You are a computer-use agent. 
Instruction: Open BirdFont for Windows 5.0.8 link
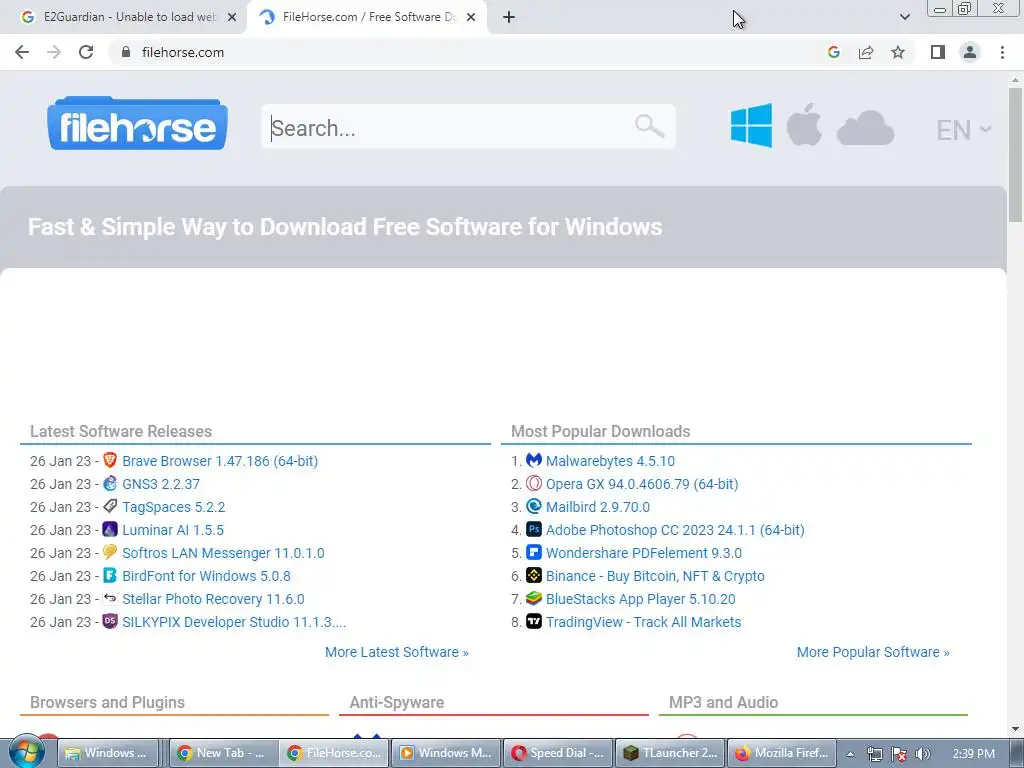[206, 576]
